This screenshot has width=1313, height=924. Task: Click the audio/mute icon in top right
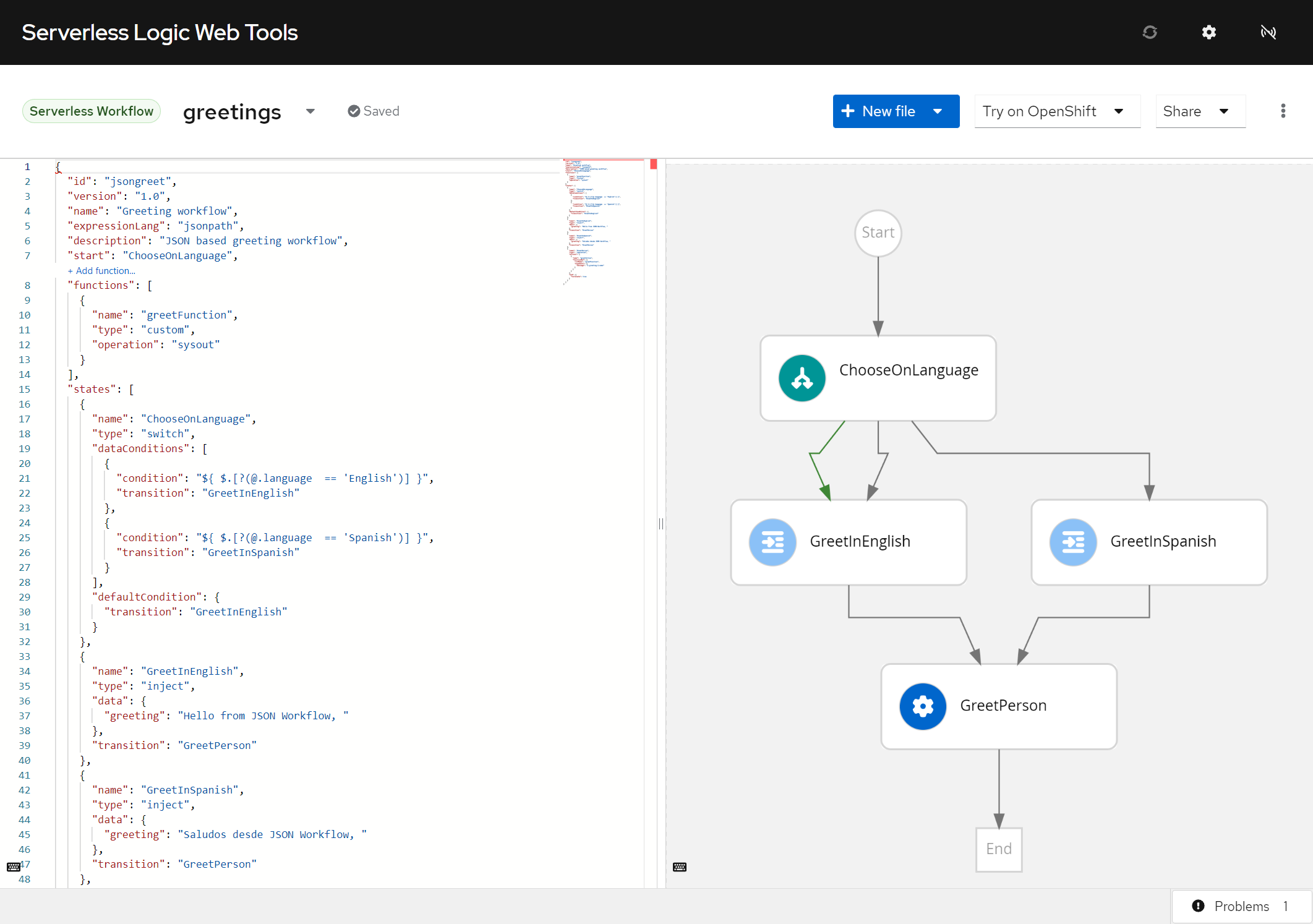pos(1268,32)
